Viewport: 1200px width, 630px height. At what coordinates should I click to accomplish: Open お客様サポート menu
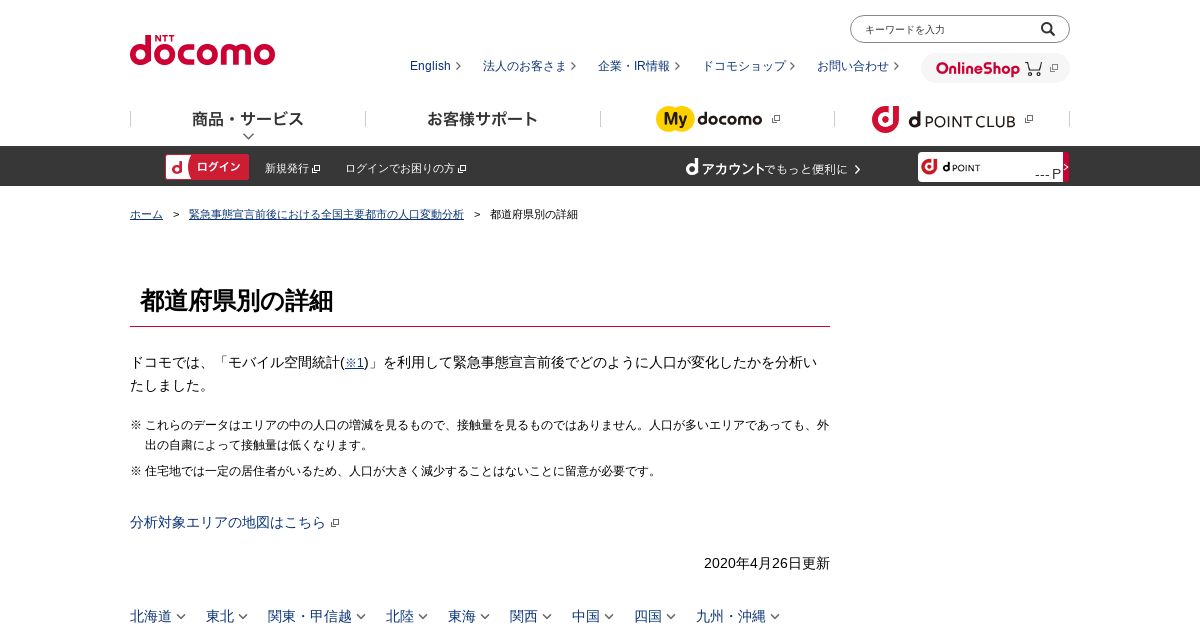click(482, 119)
